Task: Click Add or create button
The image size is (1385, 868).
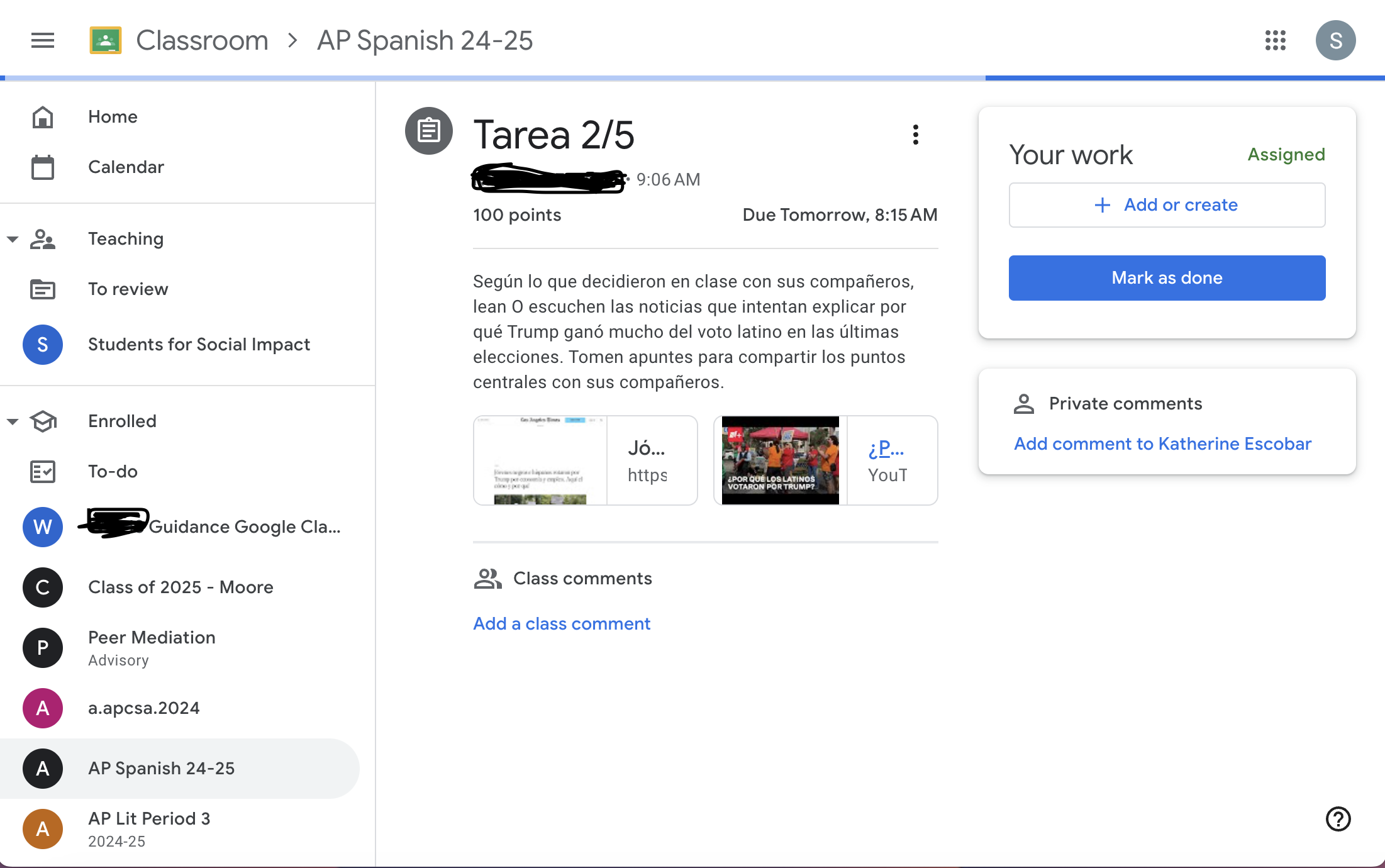Action: pyautogui.click(x=1167, y=205)
